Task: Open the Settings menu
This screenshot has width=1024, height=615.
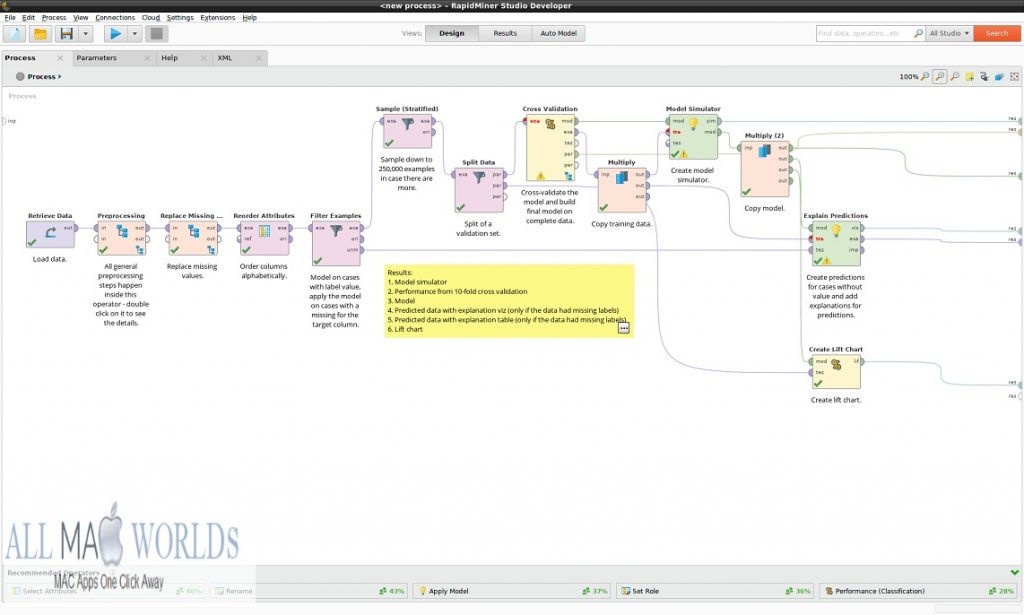Action: coord(180,18)
